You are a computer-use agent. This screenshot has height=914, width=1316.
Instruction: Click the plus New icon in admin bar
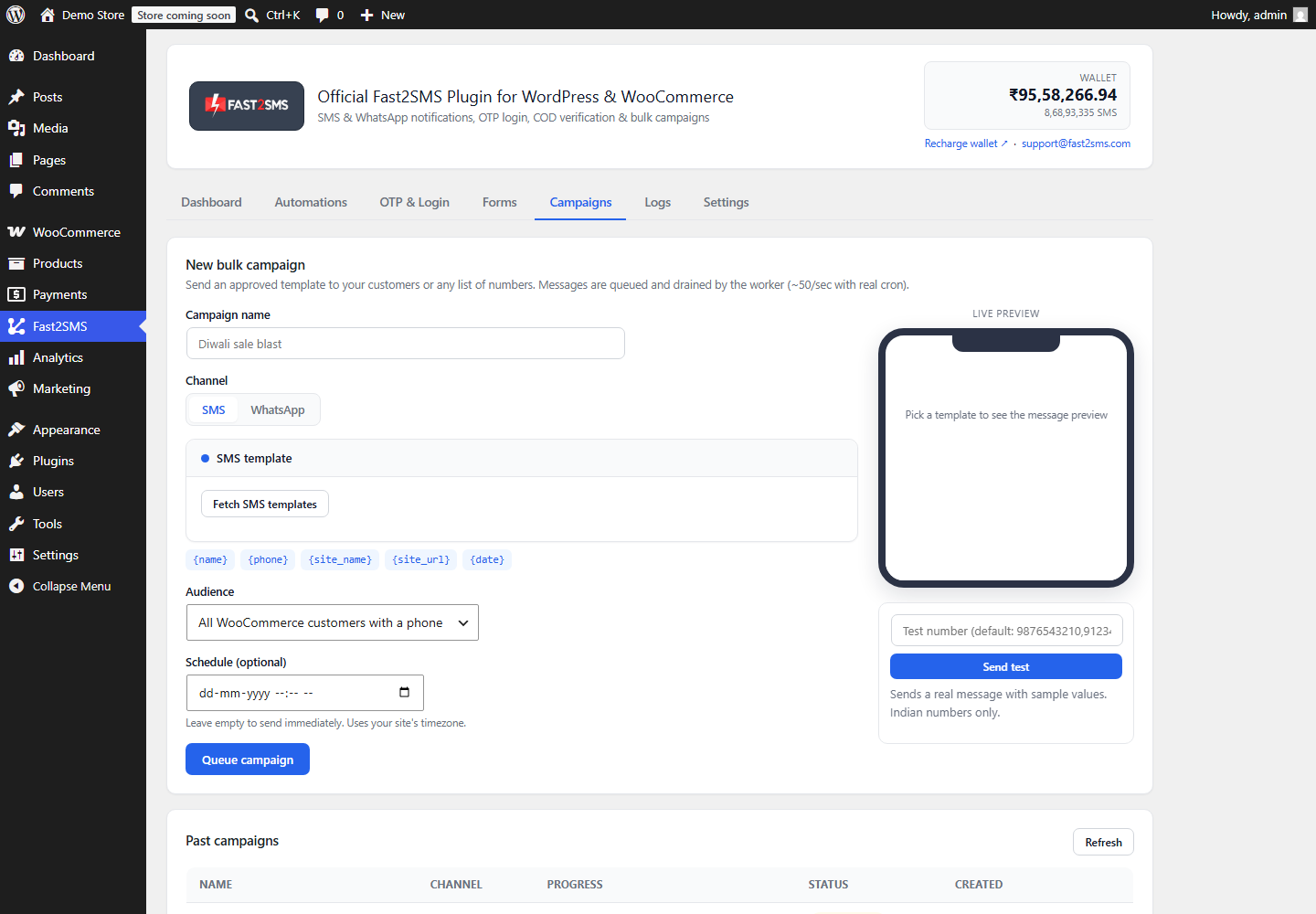click(x=366, y=16)
